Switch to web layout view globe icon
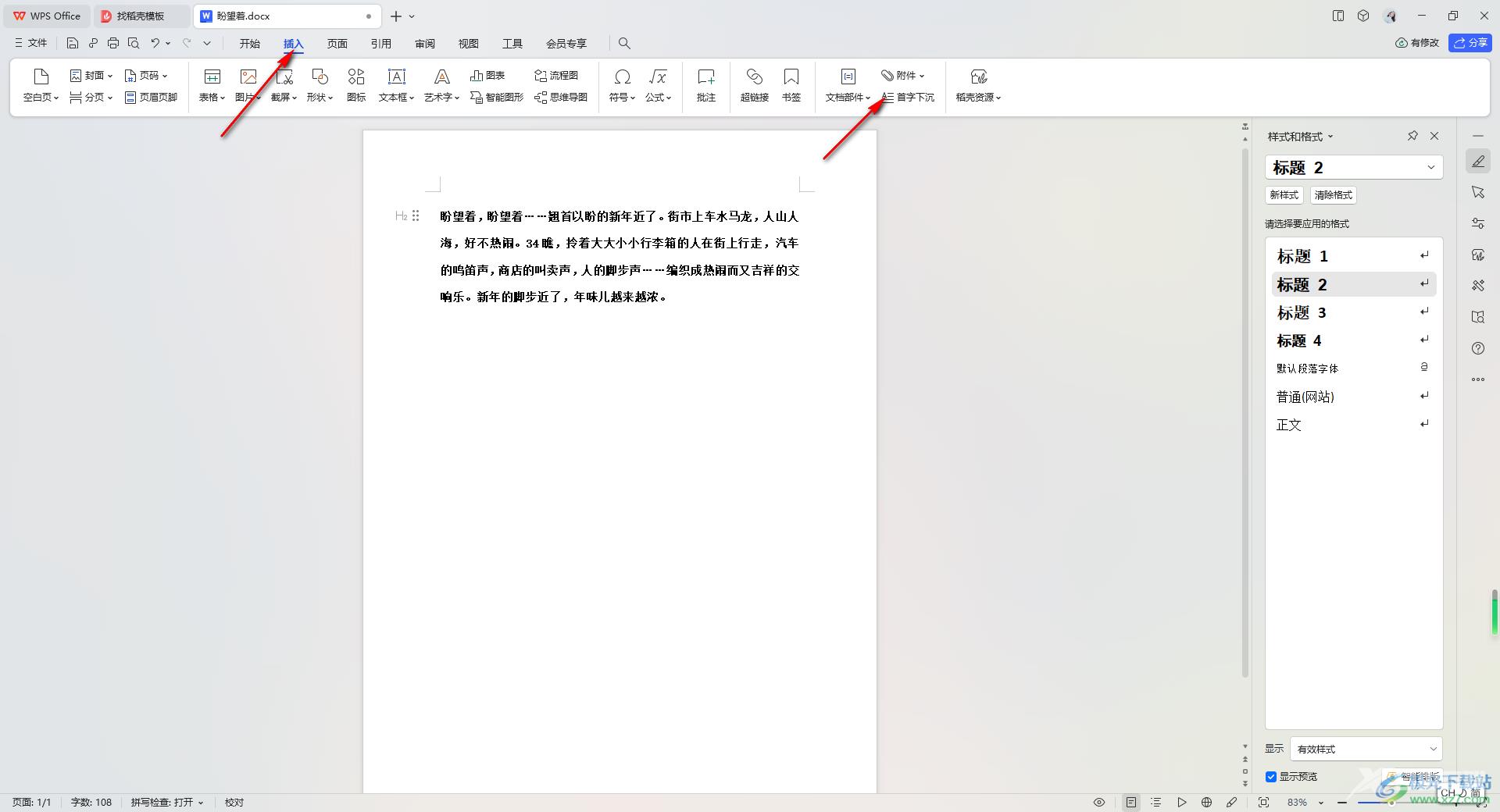 [1207, 802]
